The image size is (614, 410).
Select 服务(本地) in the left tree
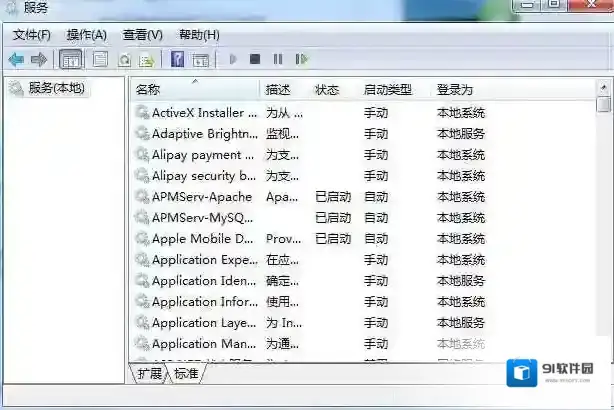56,88
